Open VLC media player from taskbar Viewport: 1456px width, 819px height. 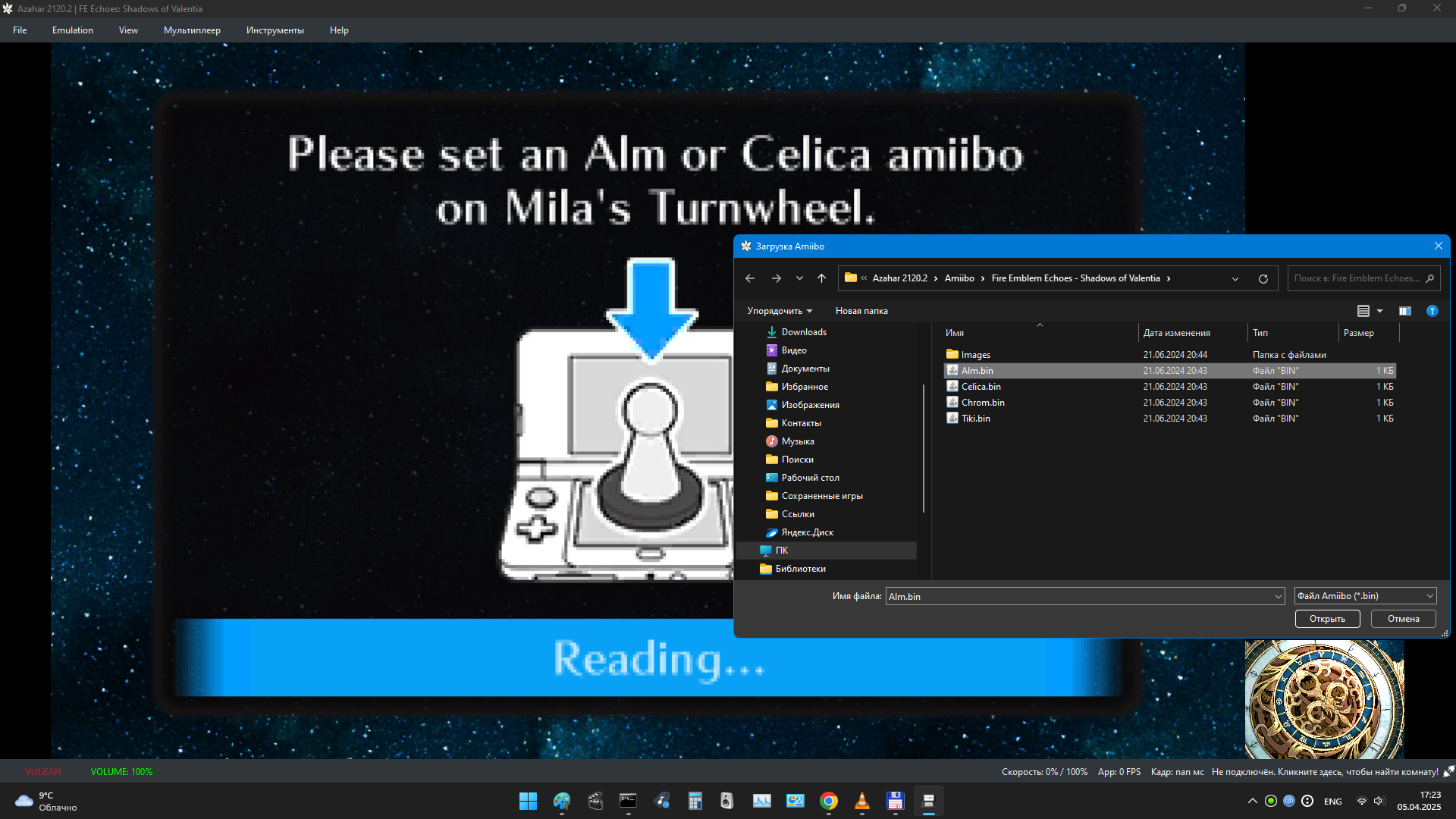click(x=862, y=801)
